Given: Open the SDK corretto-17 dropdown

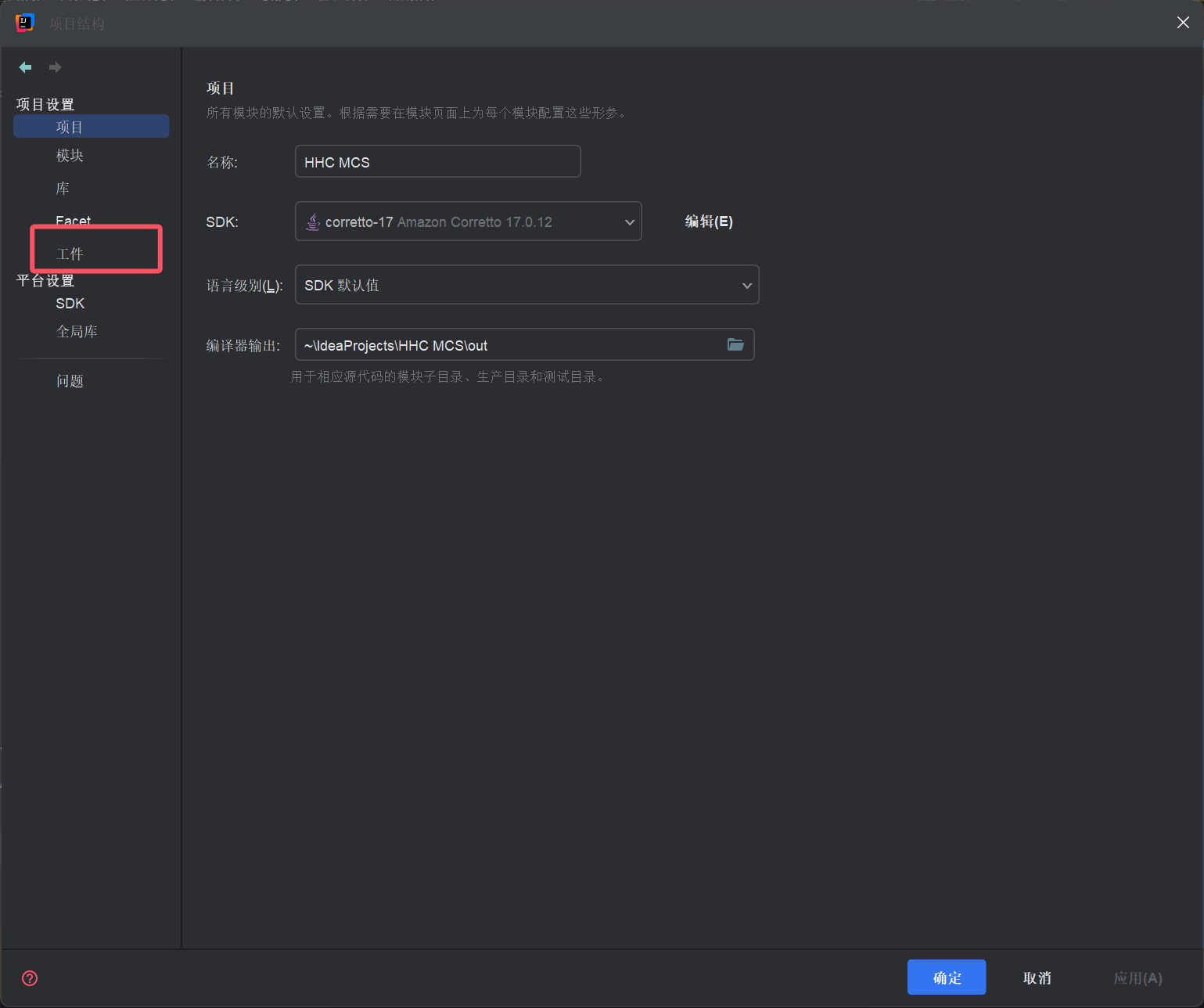Looking at the screenshot, I should click(468, 221).
